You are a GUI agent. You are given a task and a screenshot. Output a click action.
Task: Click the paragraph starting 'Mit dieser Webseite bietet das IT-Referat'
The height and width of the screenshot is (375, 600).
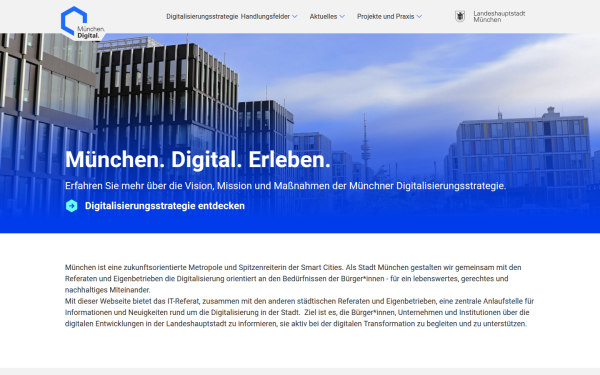click(x=299, y=312)
